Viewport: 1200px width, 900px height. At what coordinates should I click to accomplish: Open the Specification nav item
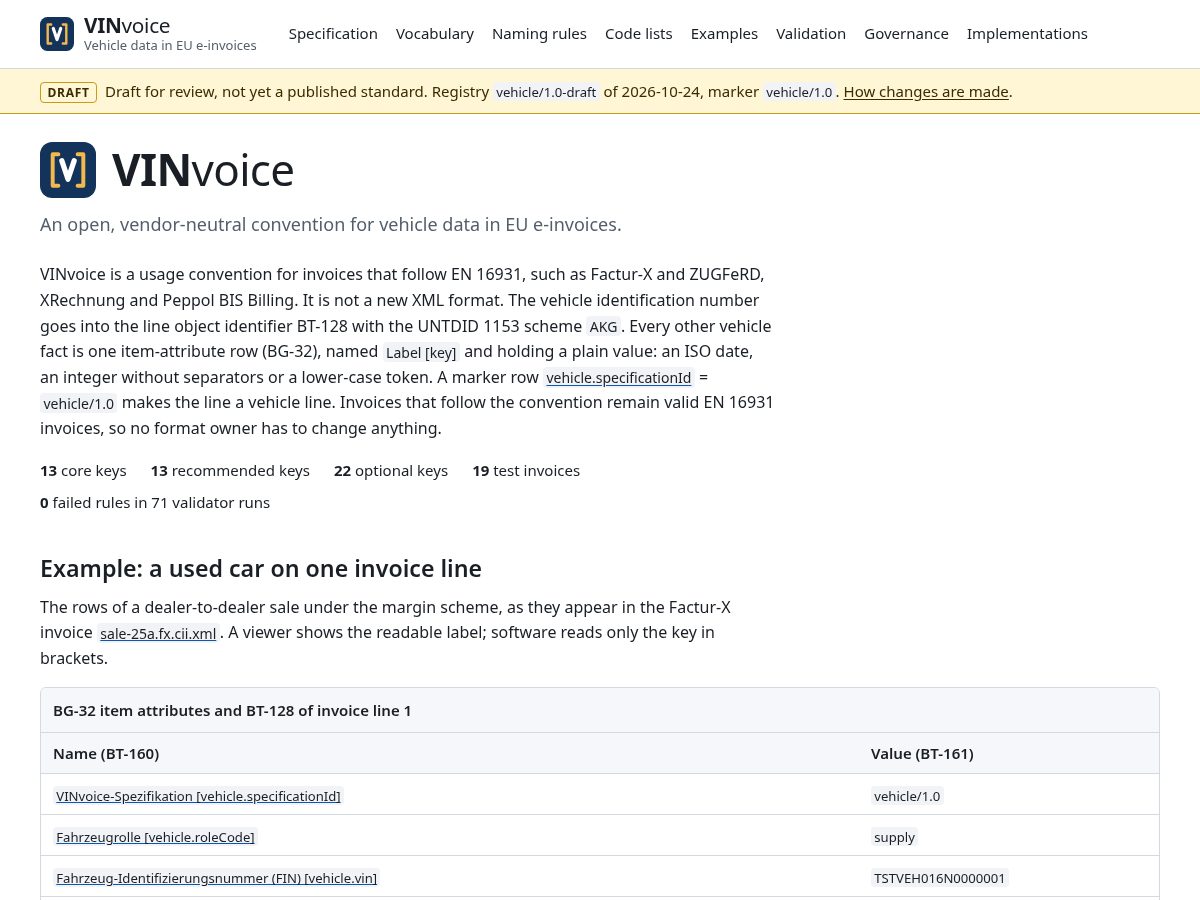point(333,34)
